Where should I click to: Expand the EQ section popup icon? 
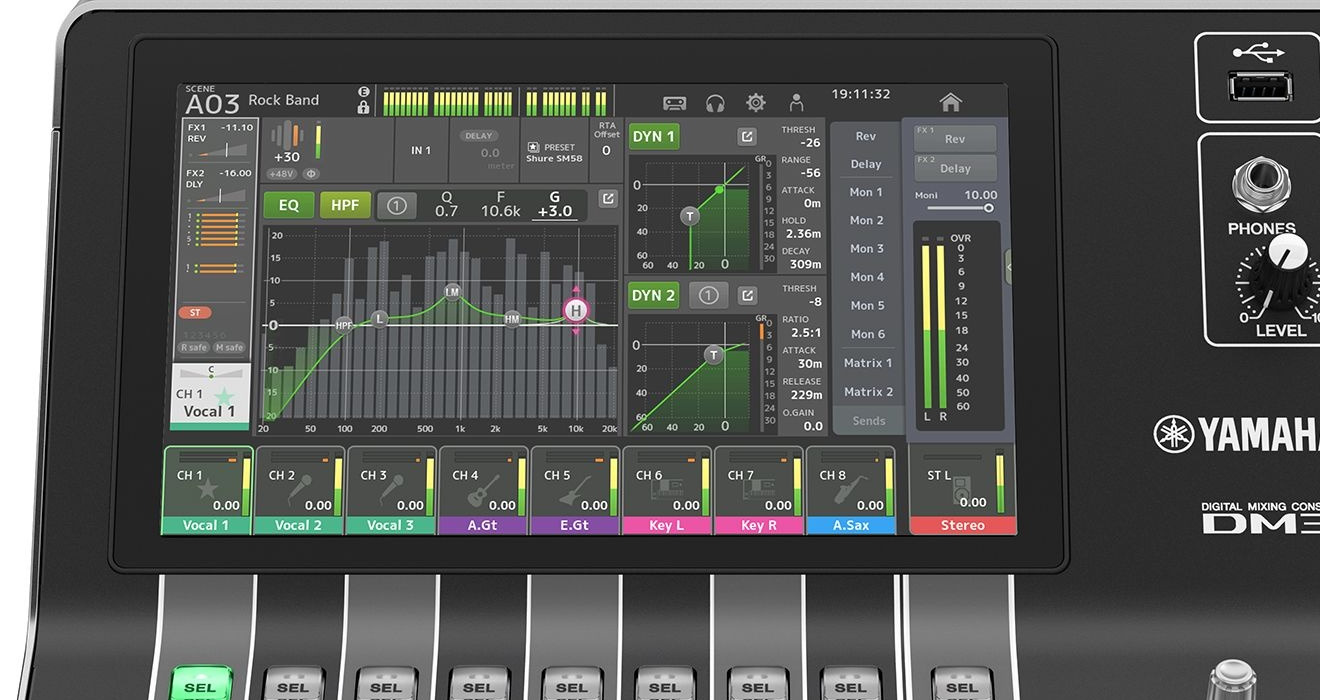tap(607, 199)
